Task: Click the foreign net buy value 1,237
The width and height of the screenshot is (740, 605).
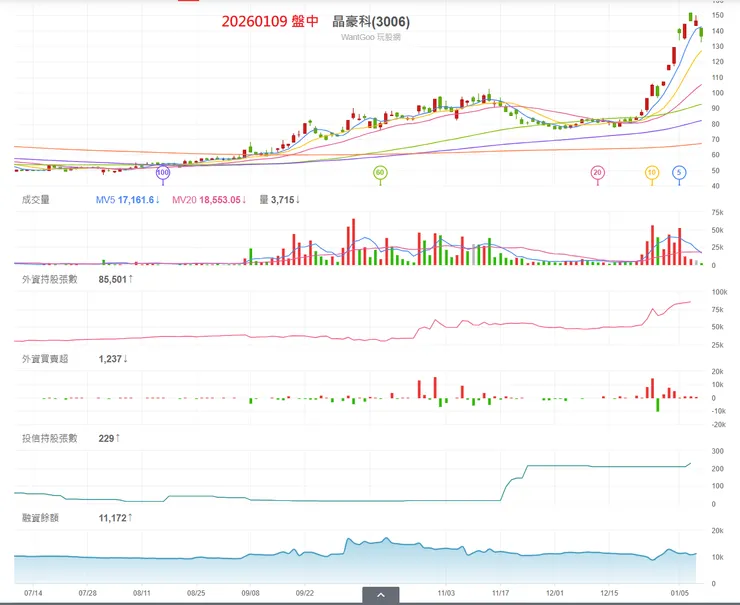Action: click(113, 359)
